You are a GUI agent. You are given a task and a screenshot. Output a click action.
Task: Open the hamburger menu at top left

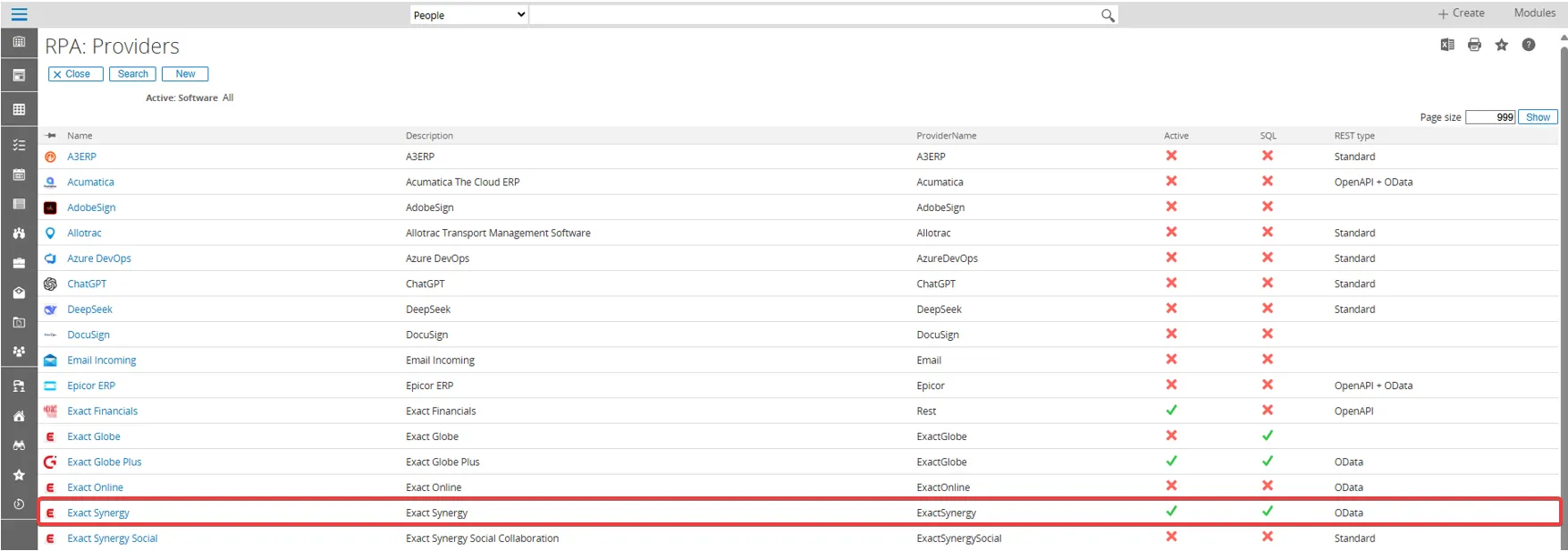[19, 14]
